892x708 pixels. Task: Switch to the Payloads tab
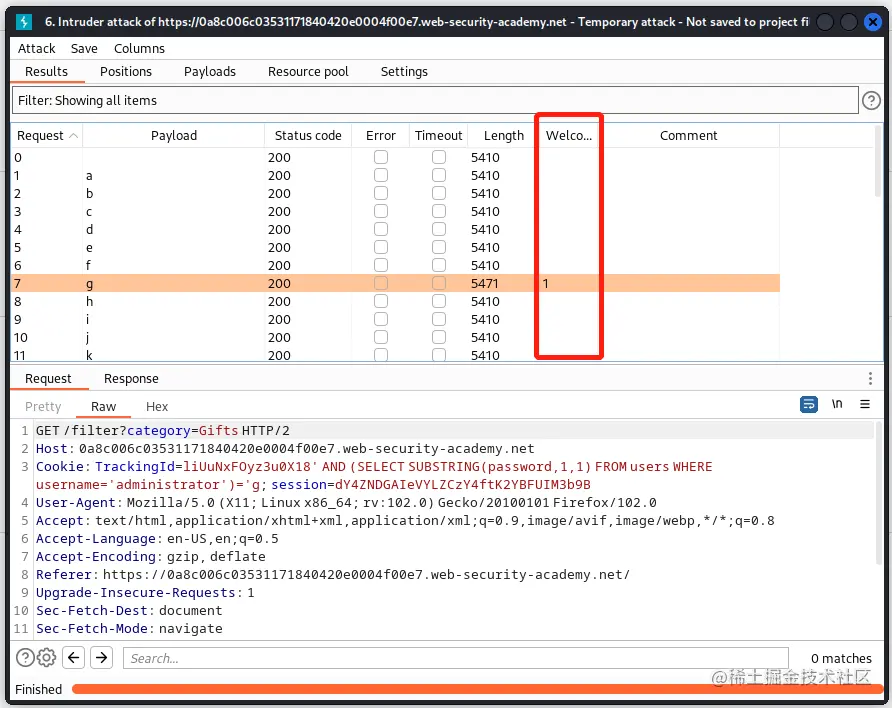pos(209,72)
